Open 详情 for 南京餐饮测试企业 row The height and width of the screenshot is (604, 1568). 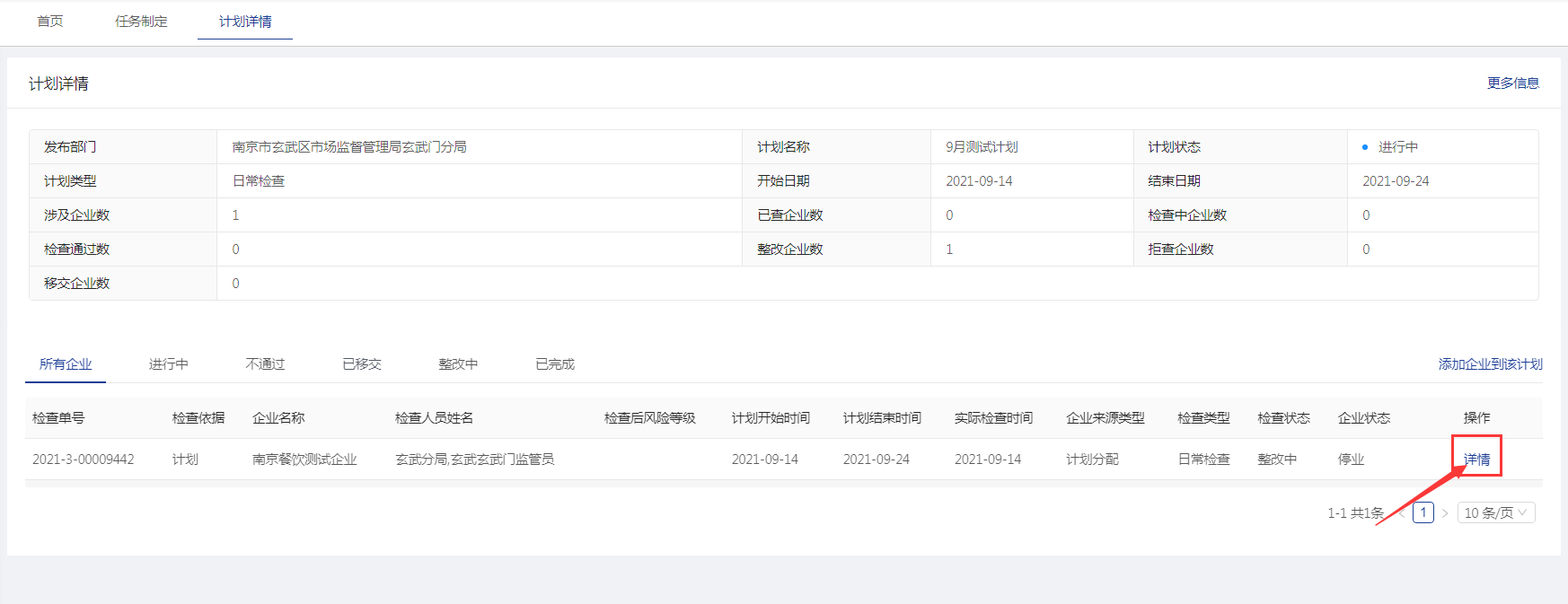click(x=1476, y=459)
